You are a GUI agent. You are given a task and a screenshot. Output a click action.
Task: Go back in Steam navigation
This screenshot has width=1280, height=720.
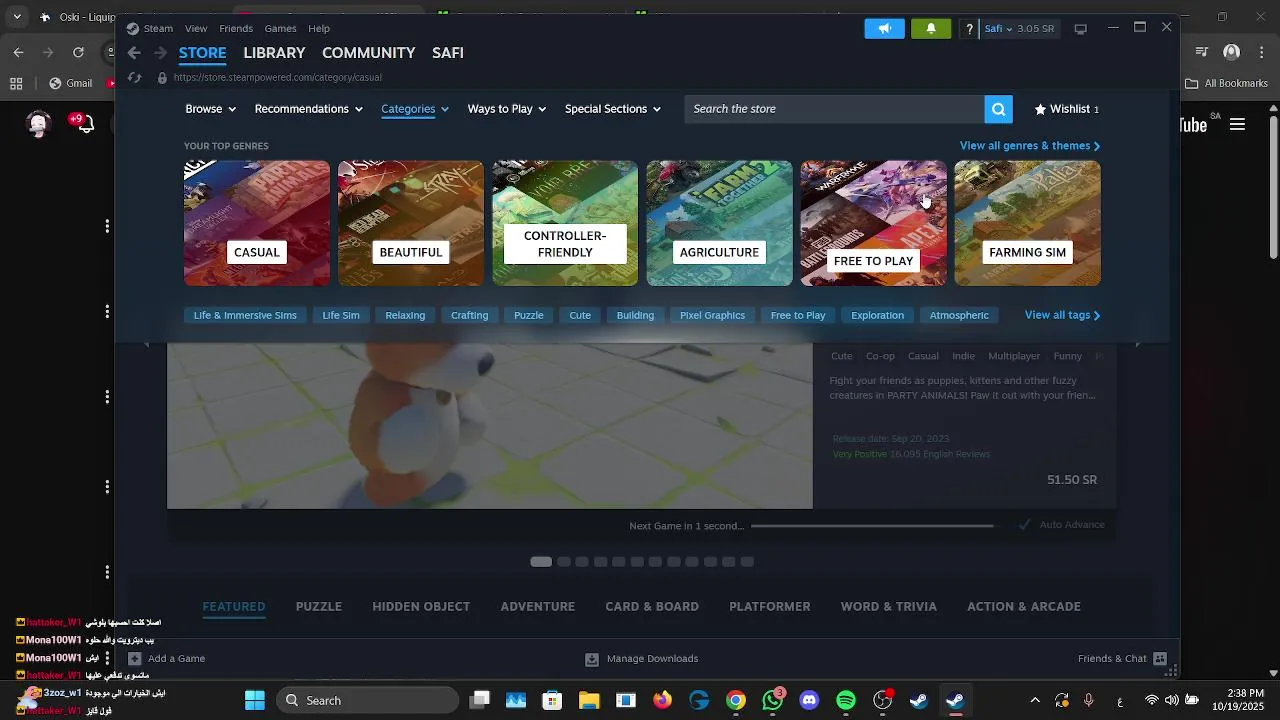coord(134,53)
